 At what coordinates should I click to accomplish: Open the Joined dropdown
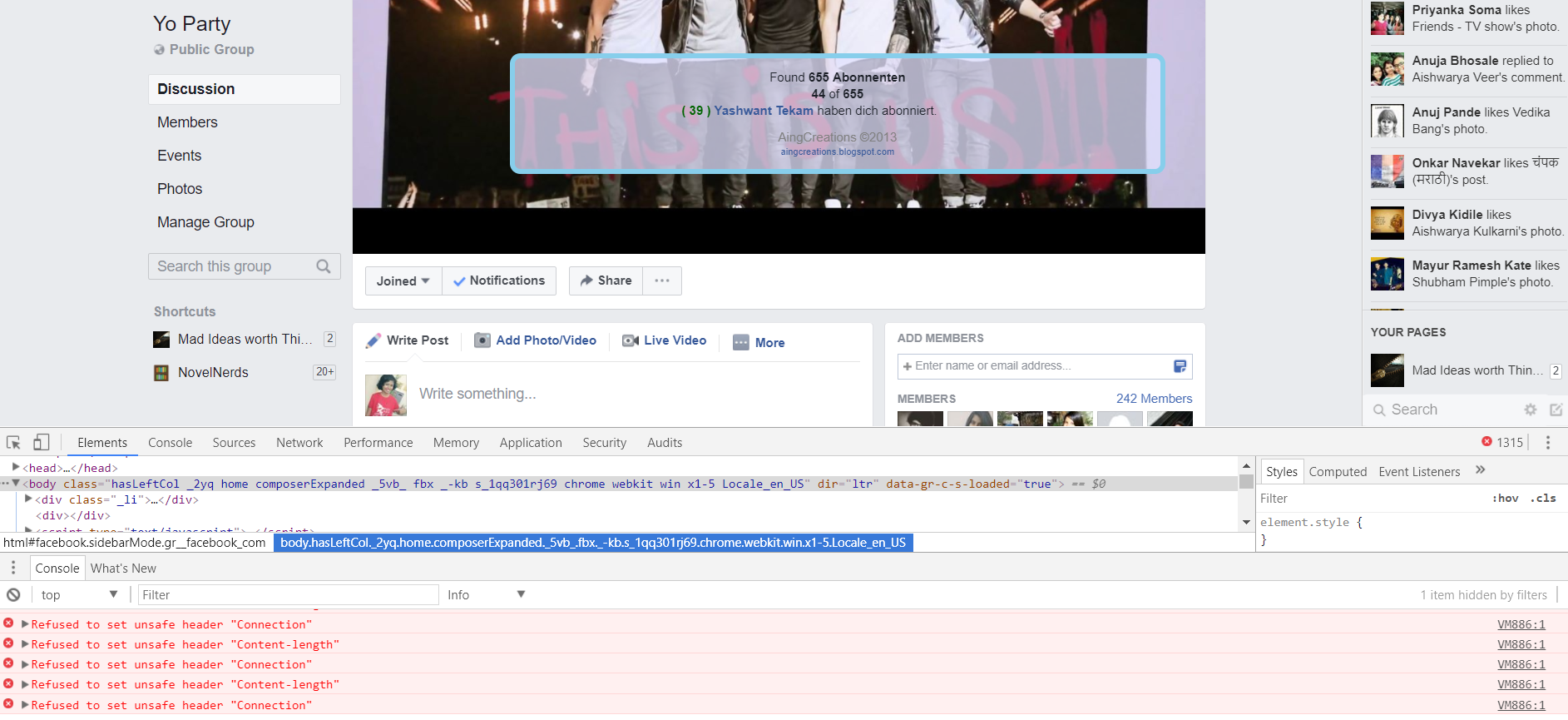[403, 281]
